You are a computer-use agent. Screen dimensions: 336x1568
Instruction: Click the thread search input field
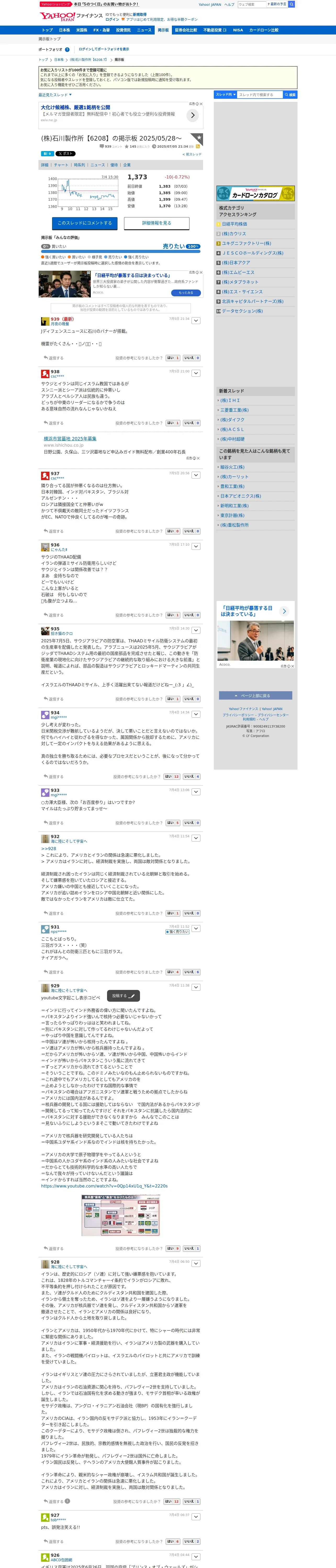click(260, 95)
